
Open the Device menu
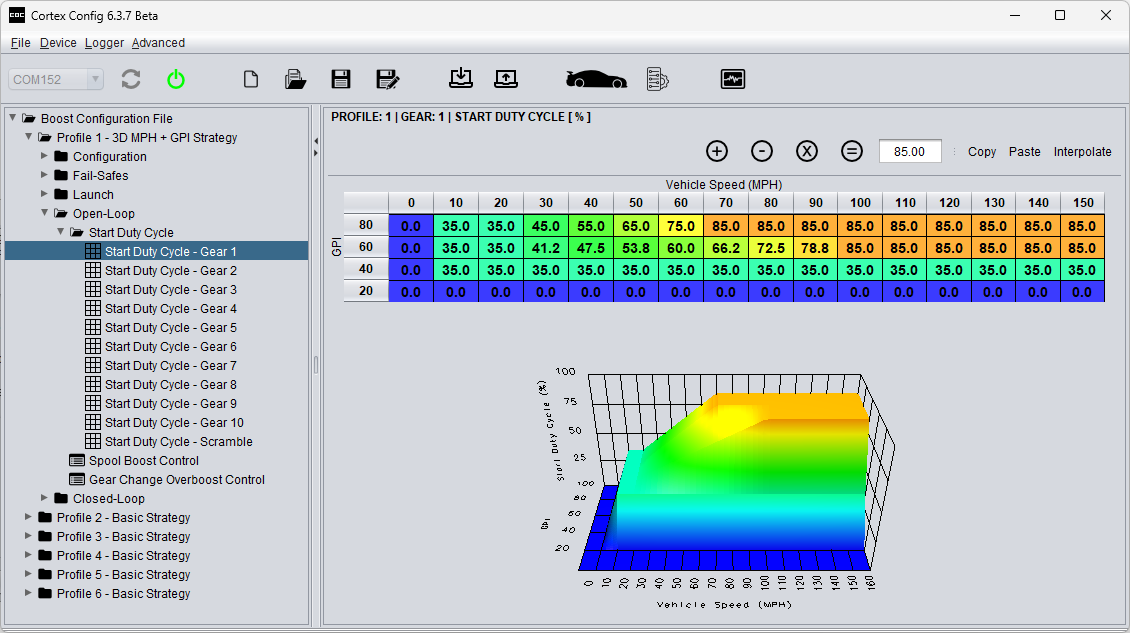point(58,43)
